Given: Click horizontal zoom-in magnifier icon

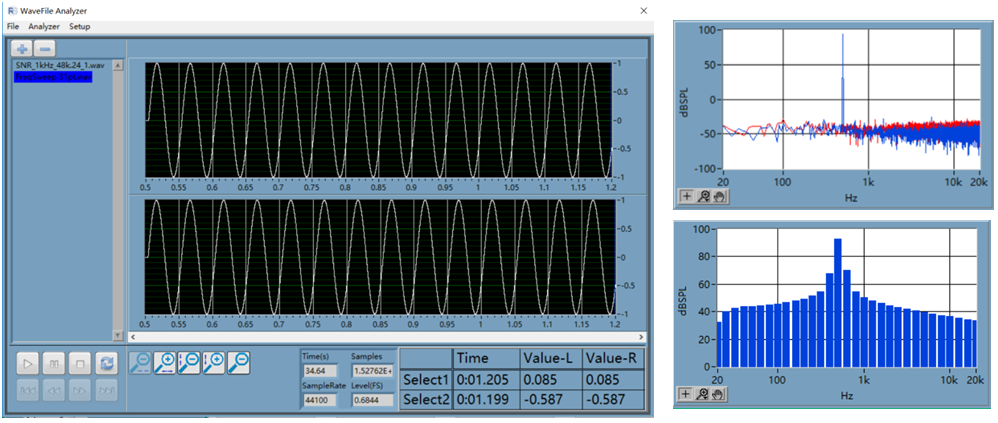Looking at the screenshot, I should pyautogui.click(x=165, y=361).
